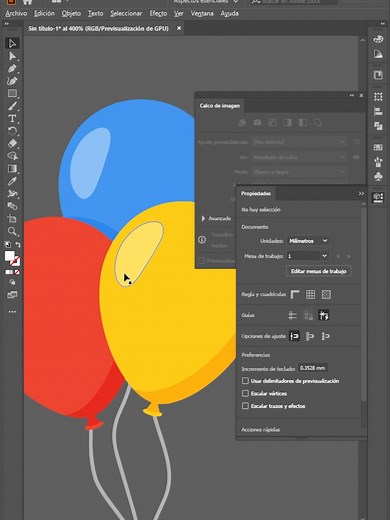Select the Selection (black arrow) tool
Image resolution: width=390 pixels, height=520 pixels.
(12, 43)
